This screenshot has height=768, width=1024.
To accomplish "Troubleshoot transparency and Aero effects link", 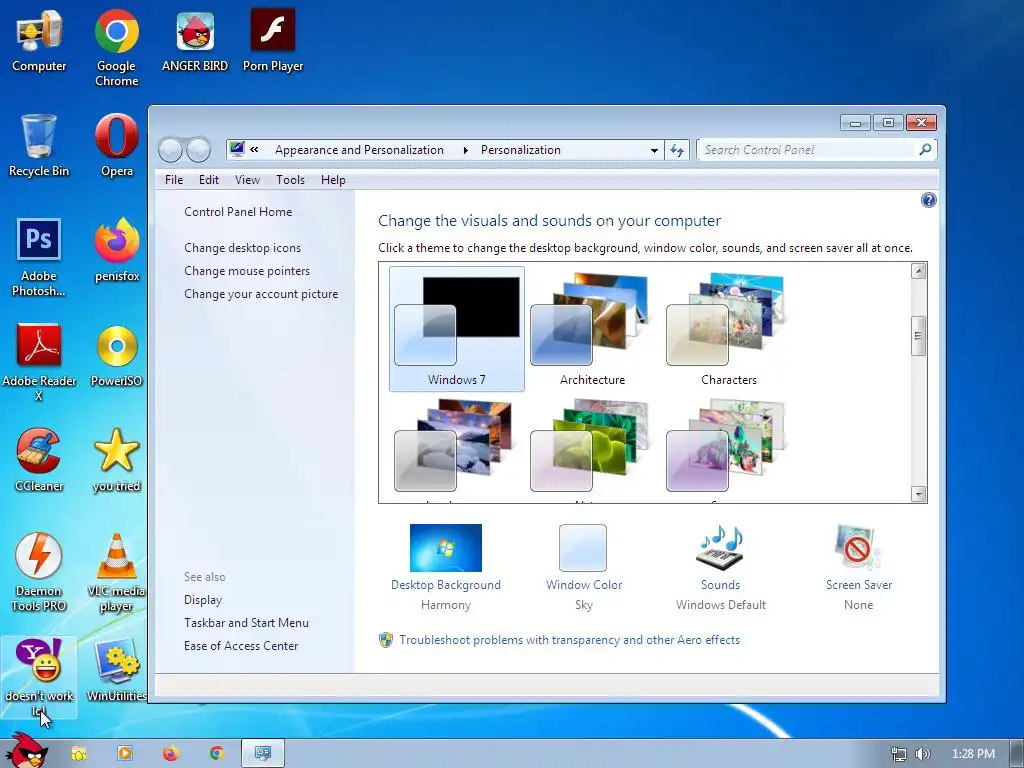I will [x=569, y=640].
